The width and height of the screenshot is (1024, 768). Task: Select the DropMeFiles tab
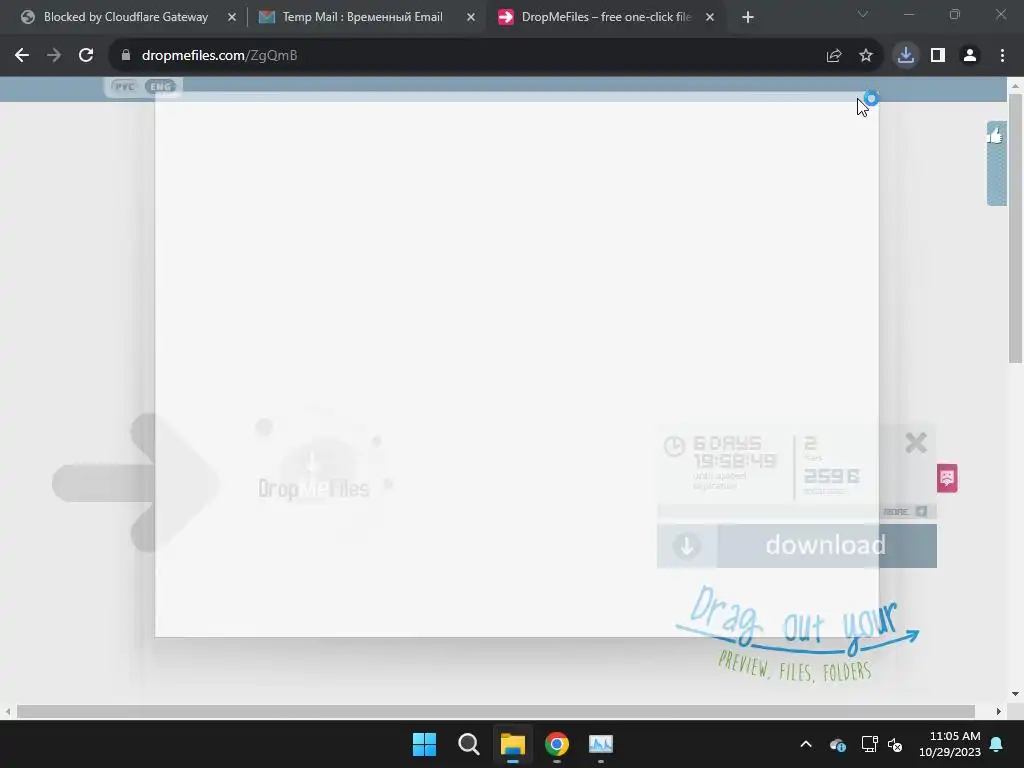point(605,17)
